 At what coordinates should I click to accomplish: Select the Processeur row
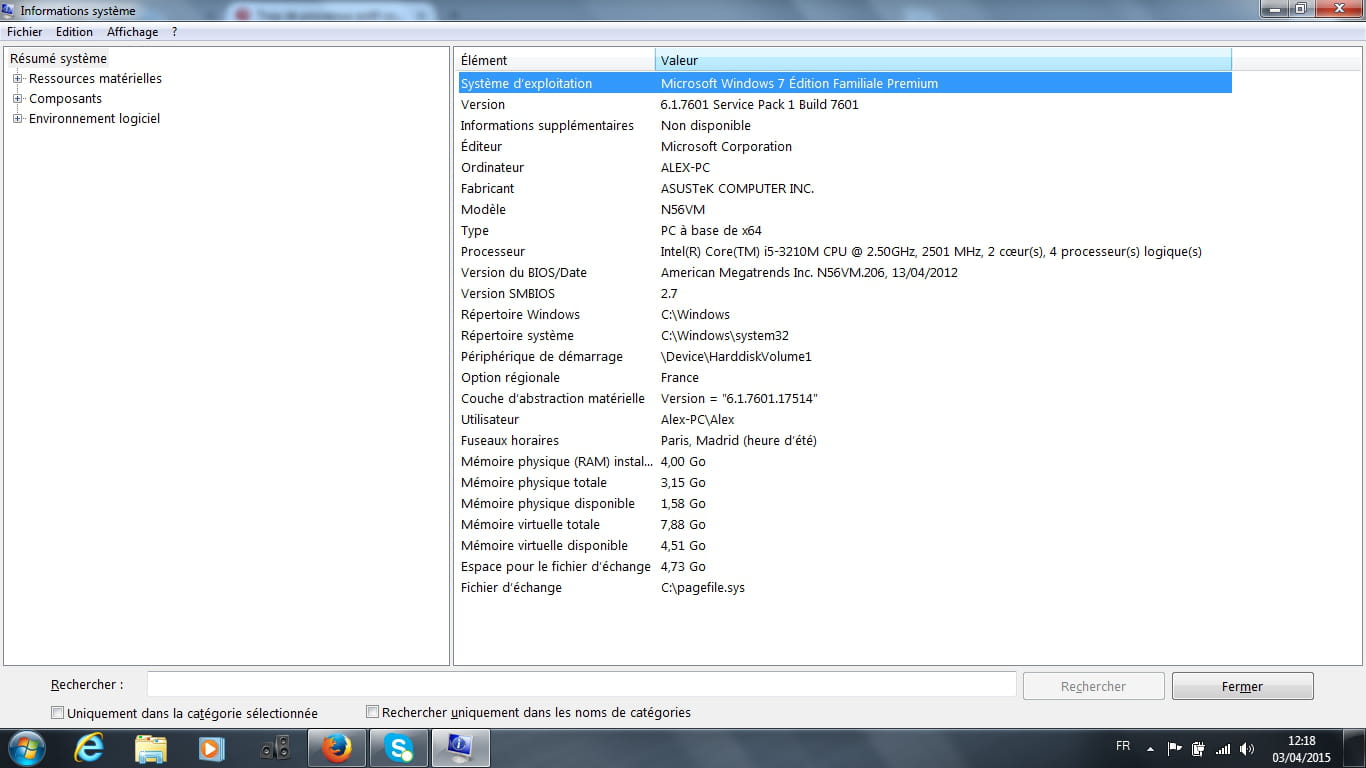coord(844,251)
